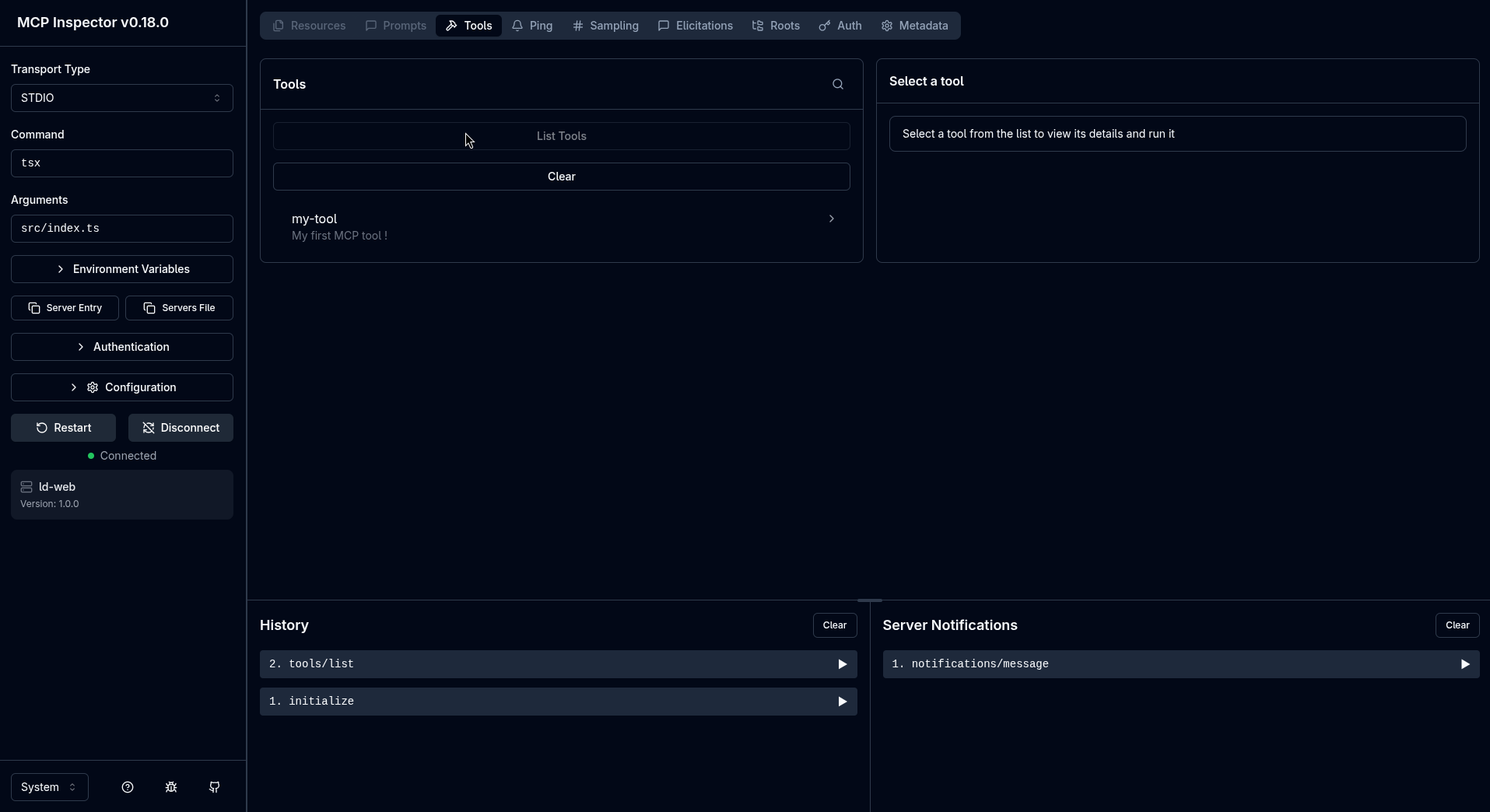Open the search icon in Tools panel
The image size is (1490, 812).
pyautogui.click(x=838, y=84)
